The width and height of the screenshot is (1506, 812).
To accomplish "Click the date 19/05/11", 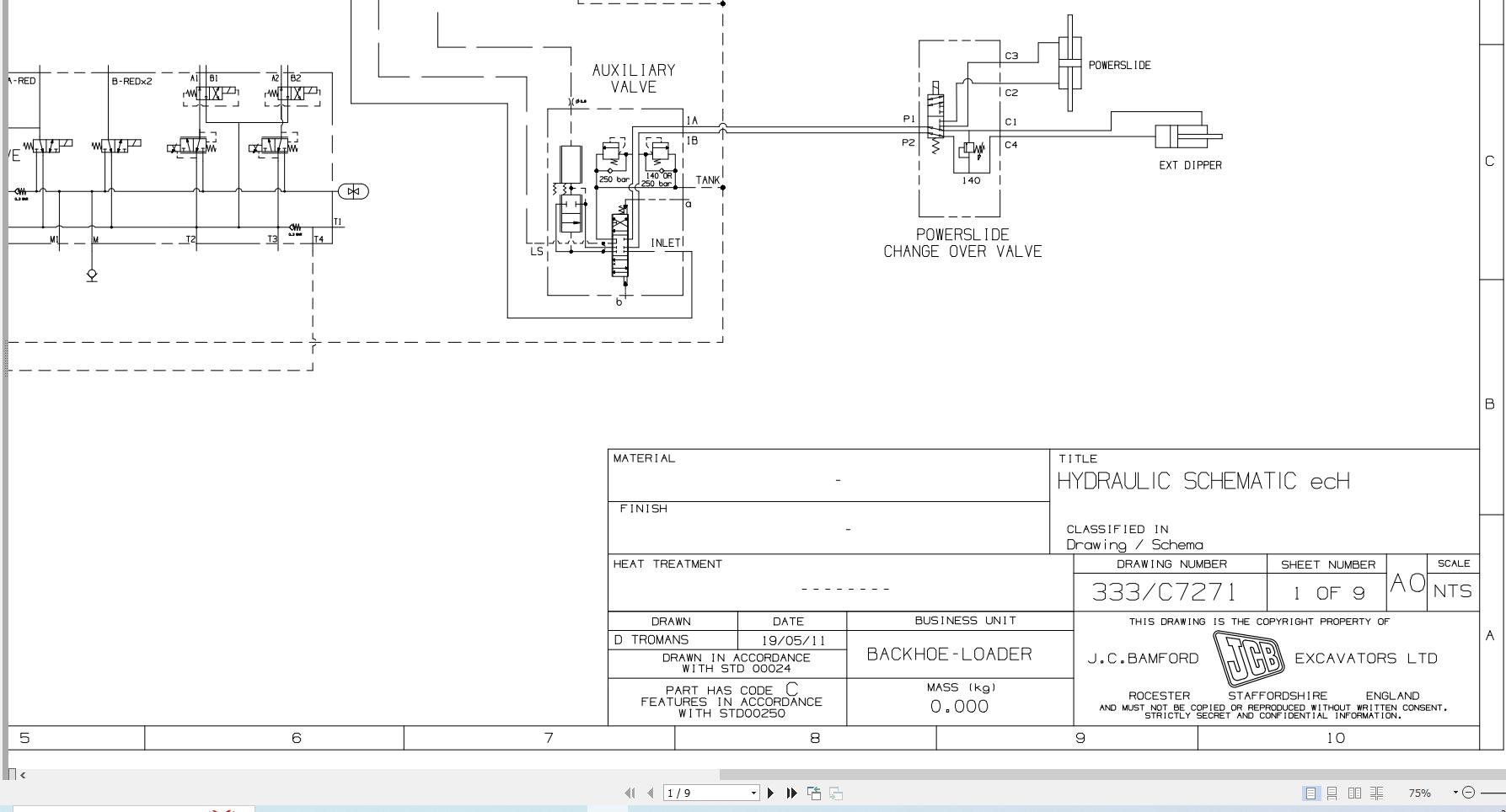I will click(x=793, y=641).
